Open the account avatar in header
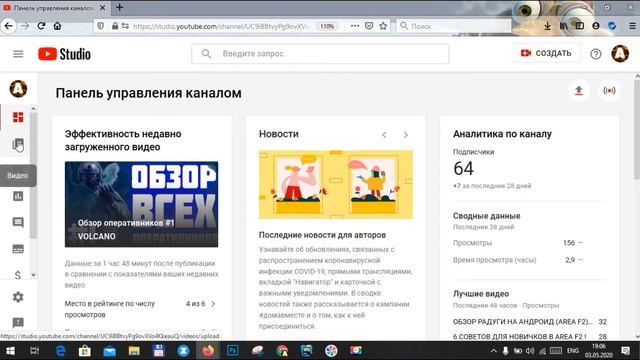Image resolution: width=640 pixels, height=360 pixels. 620,53
